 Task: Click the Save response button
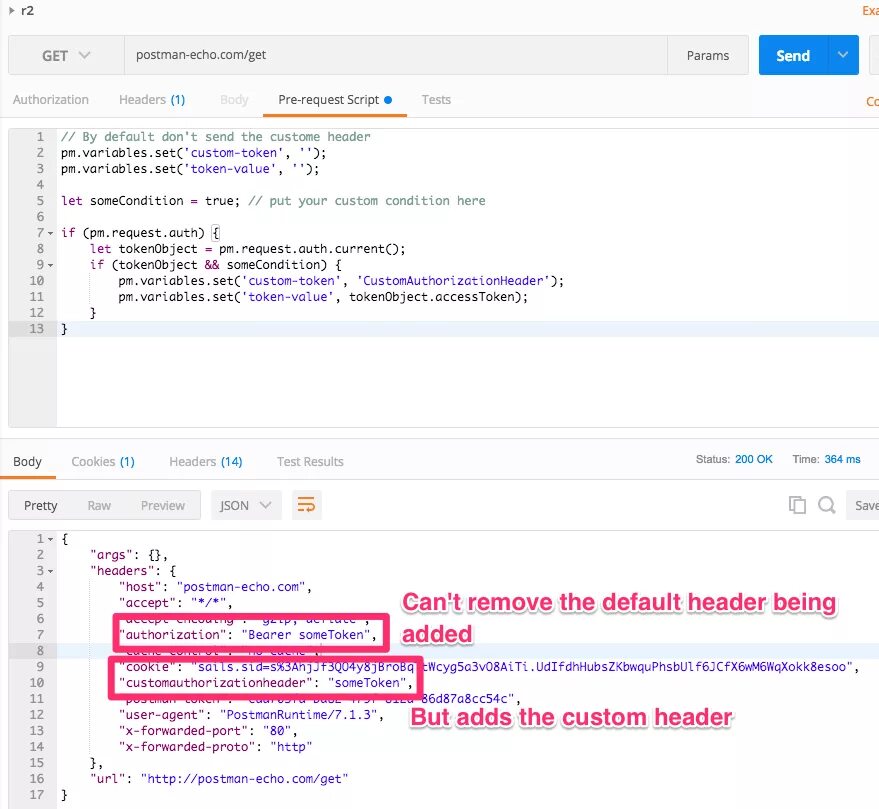click(863, 505)
